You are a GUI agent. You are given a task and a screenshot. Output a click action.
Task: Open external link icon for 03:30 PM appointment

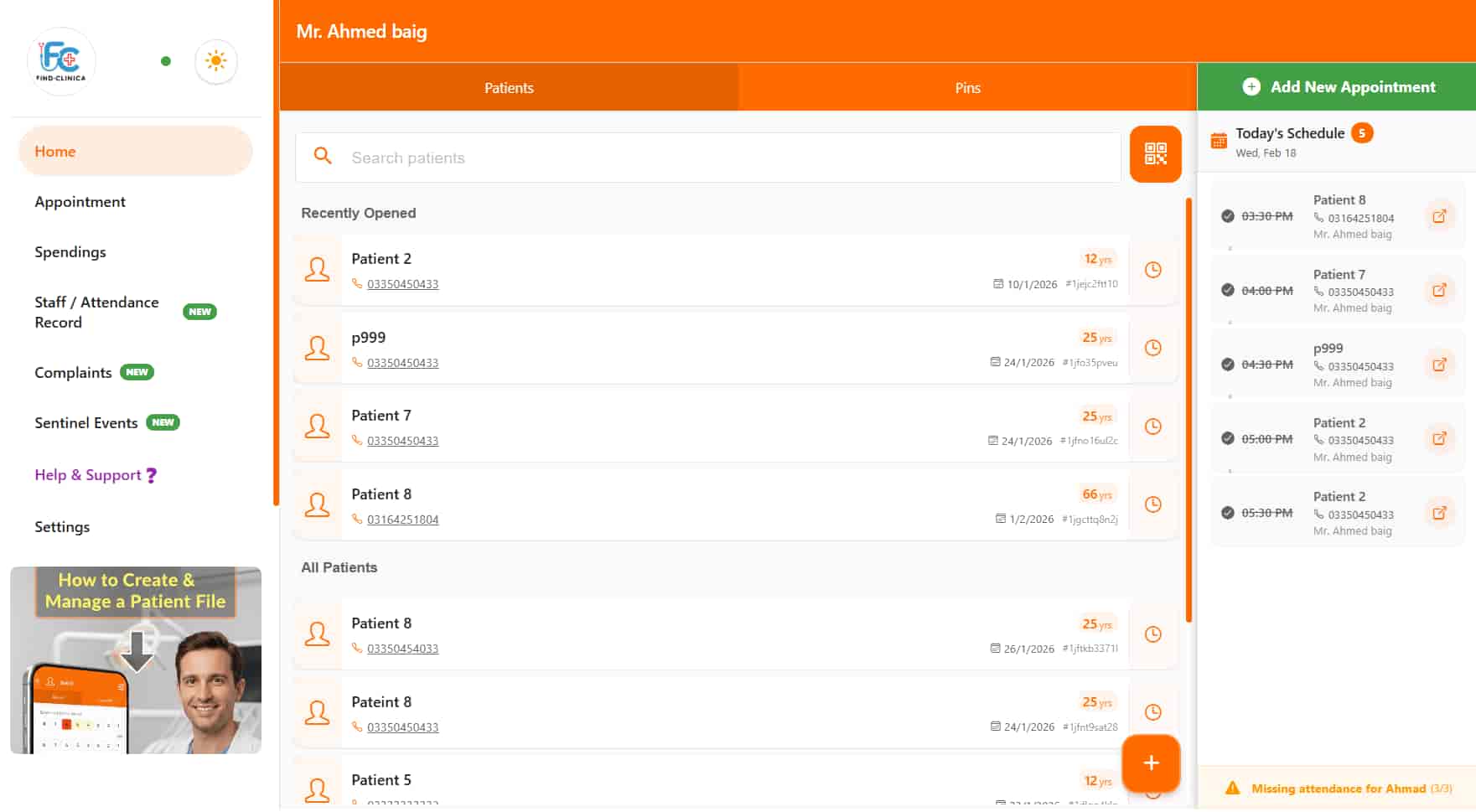tap(1438, 216)
